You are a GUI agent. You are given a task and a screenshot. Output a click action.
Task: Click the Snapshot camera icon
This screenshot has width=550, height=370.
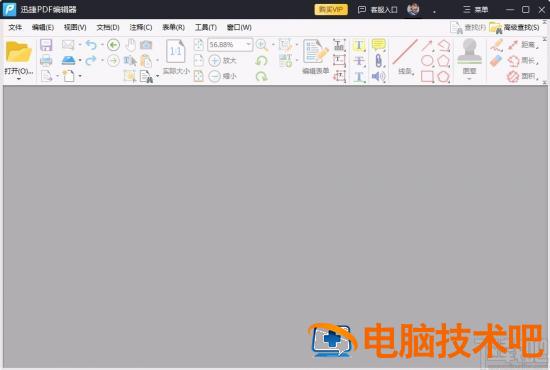(146, 45)
